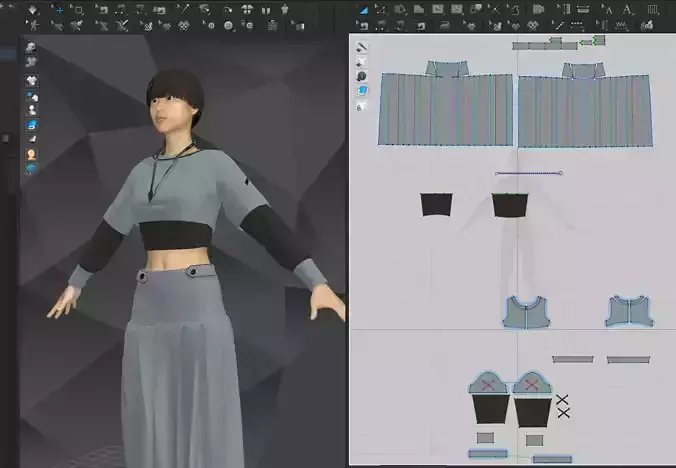
Task: Select the left pleated skirt pattern piece
Action: 446,109
